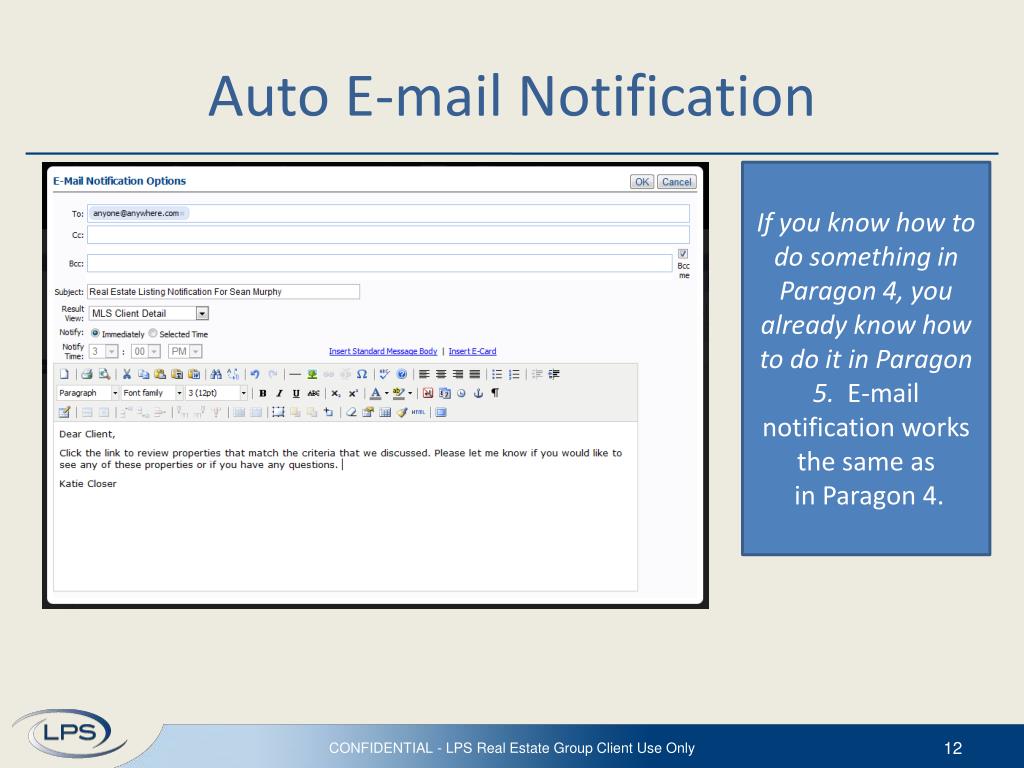This screenshot has height=768, width=1024.
Task: Remove the anyone@anywhere.com recipient chip
Action: pos(182,214)
